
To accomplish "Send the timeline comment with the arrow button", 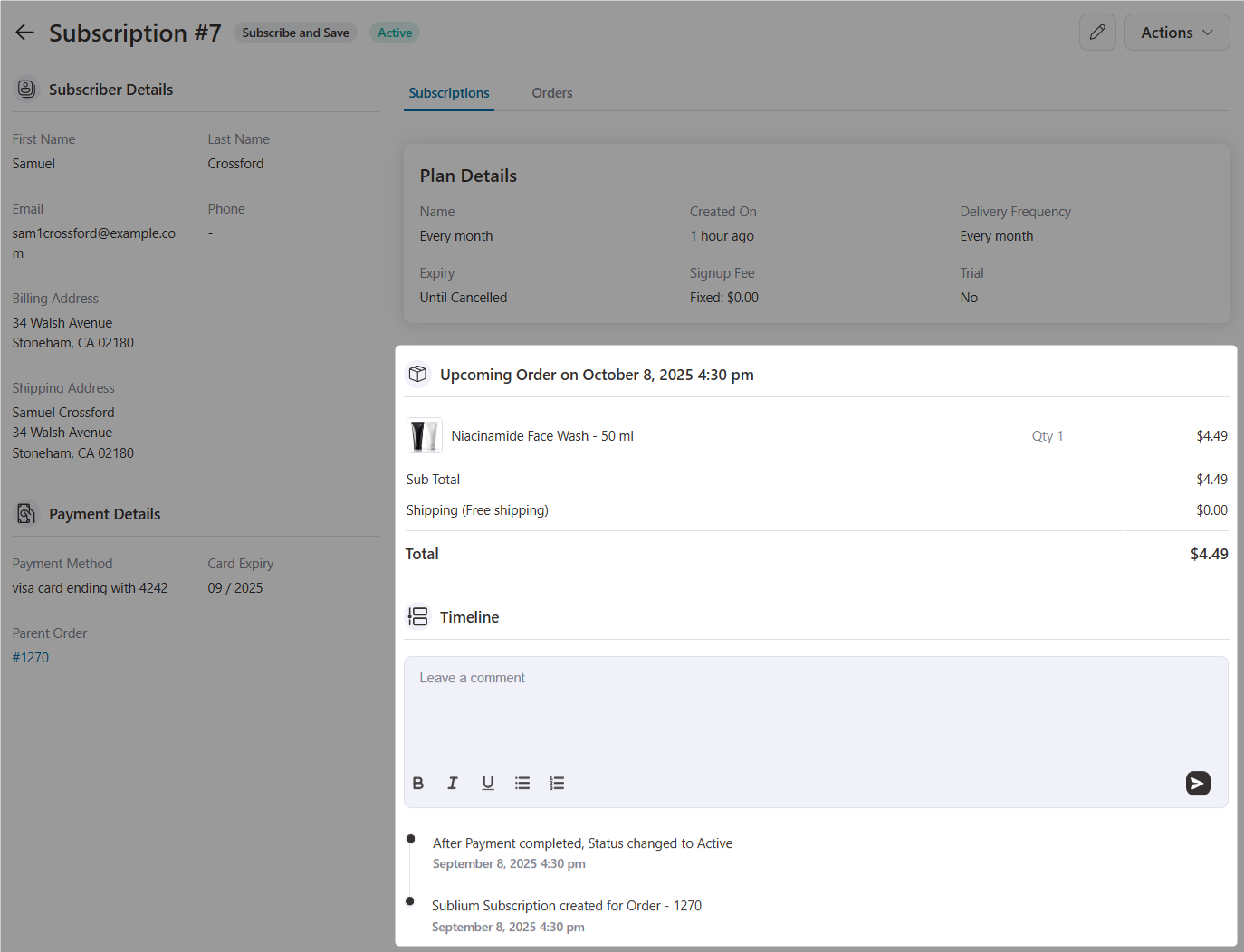I will pyautogui.click(x=1198, y=783).
